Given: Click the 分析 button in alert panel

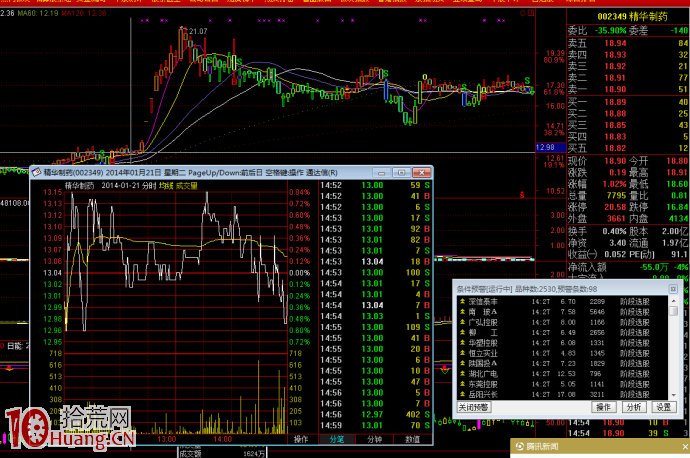Looking at the screenshot, I should coord(634,407).
